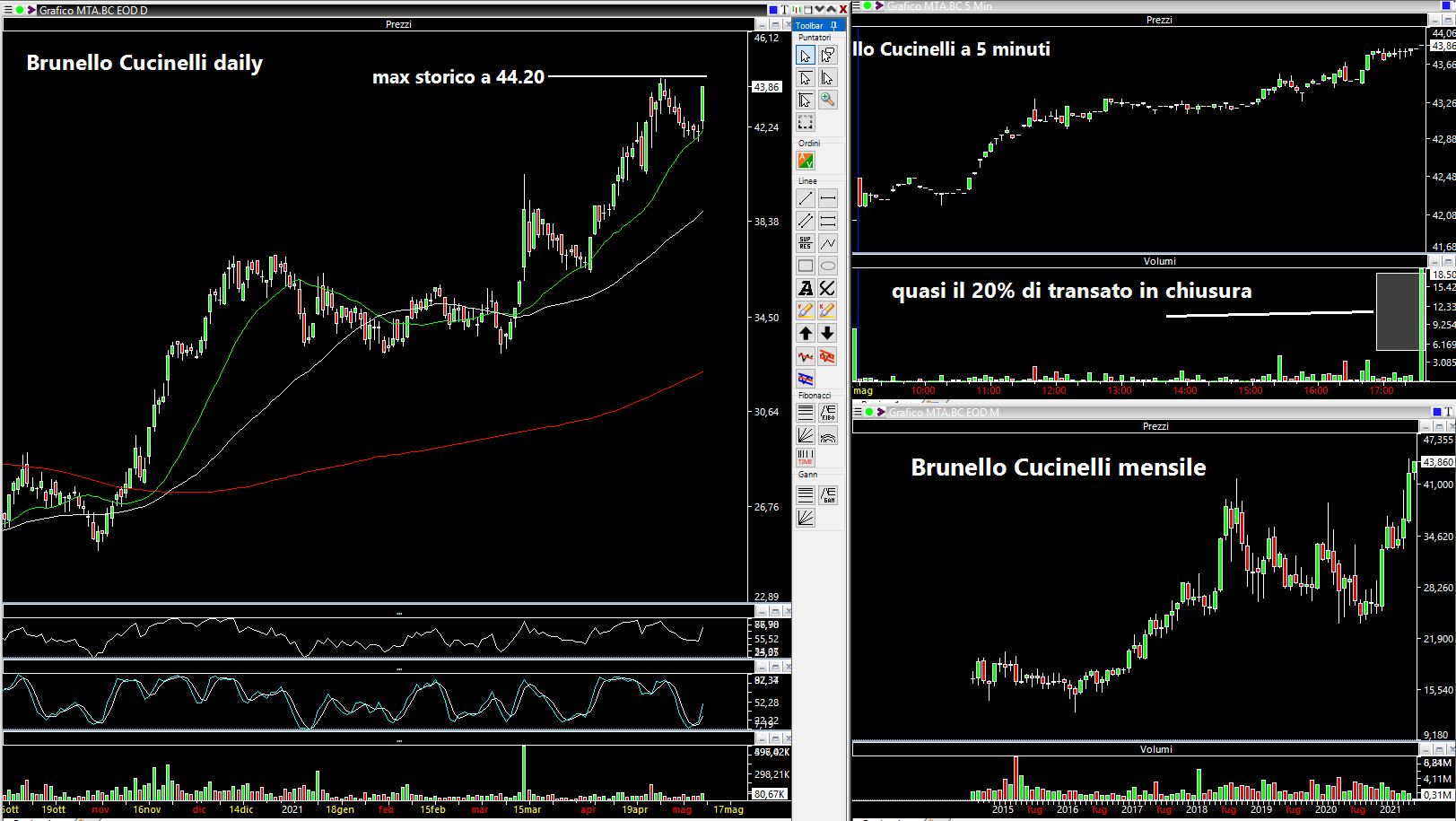Click the 'Brunello Cucinelli daily' label
This screenshot has width=1456, height=821.
point(144,63)
